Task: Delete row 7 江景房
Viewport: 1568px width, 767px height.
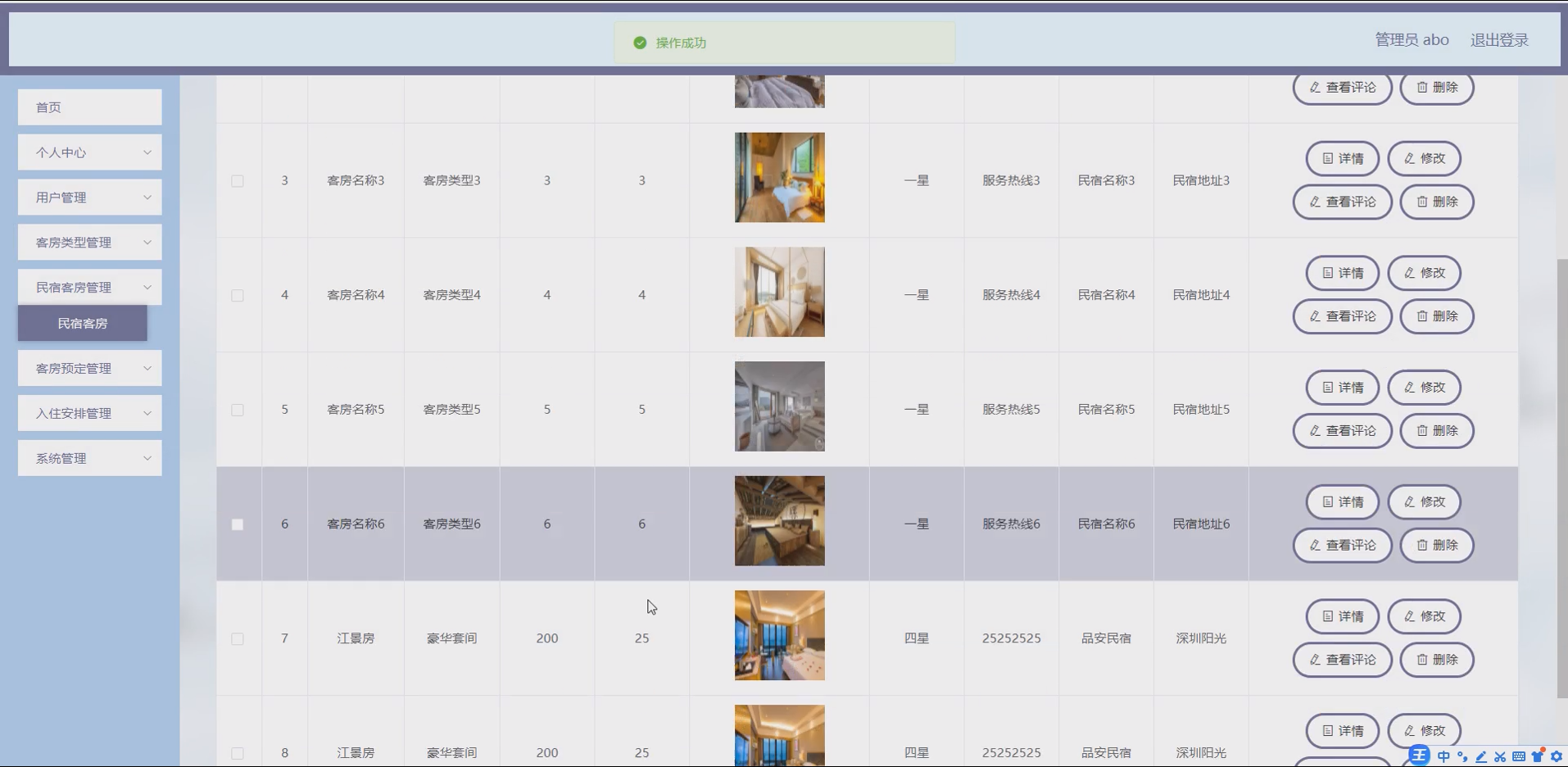Action: (x=1437, y=660)
